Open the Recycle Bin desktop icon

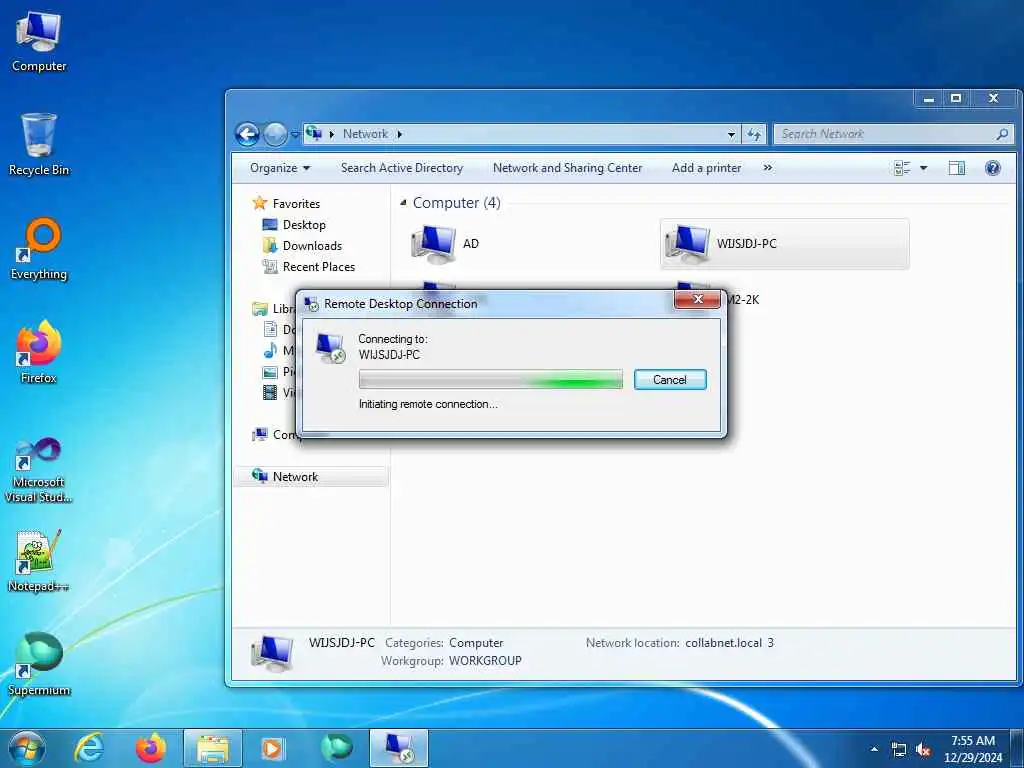coord(39,144)
